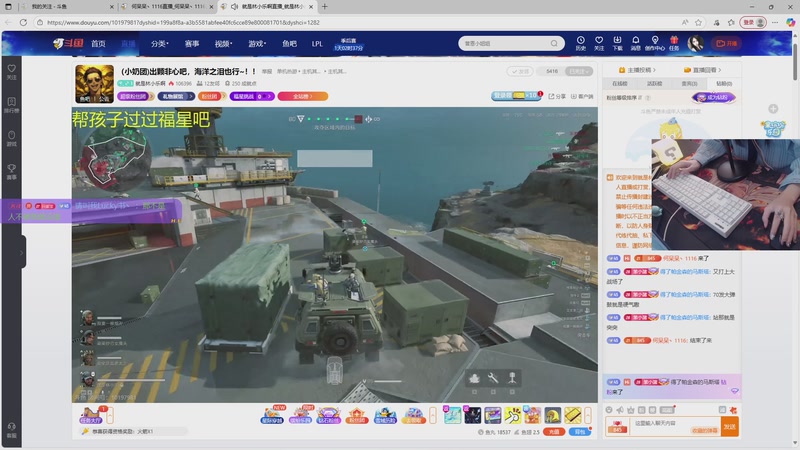Open the 游戏 icon in the left sidebar
This screenshot has height=450, width=800.
pyautogui.click(x=11, y=138)
